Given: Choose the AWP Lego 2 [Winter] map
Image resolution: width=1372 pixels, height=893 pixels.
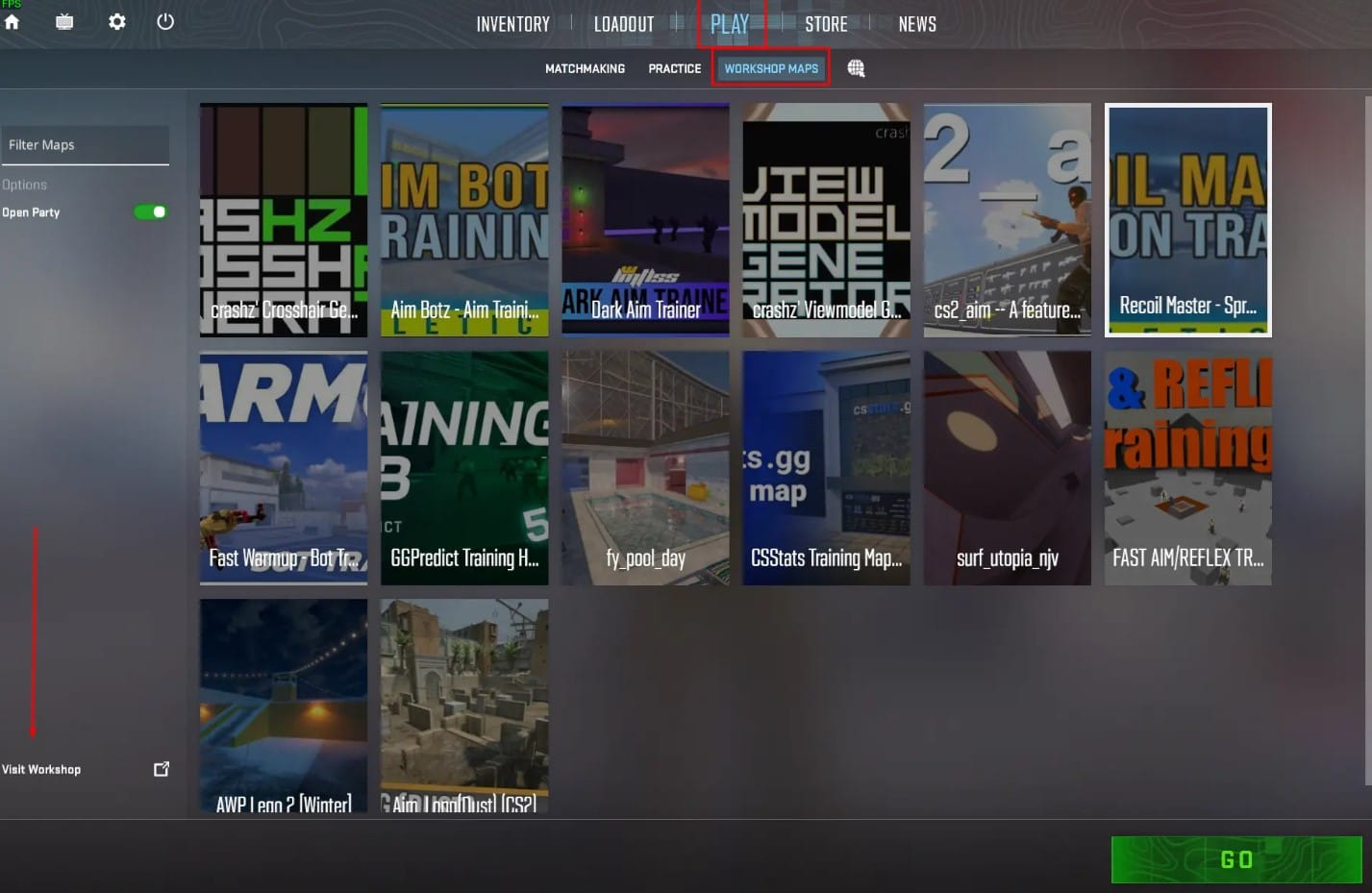Looking at the screenshot, I should 284,707.
